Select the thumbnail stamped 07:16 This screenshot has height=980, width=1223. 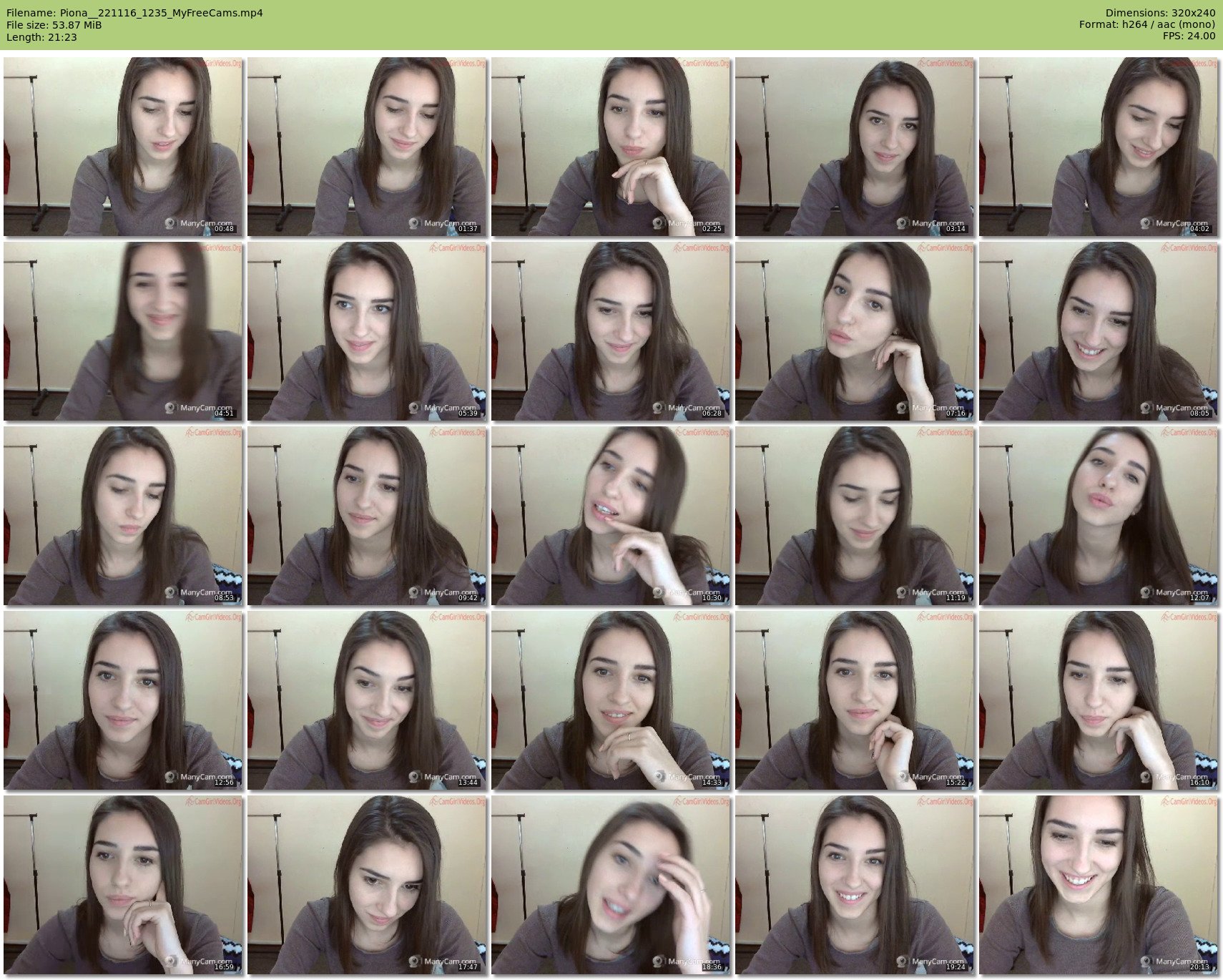(855, 331)
